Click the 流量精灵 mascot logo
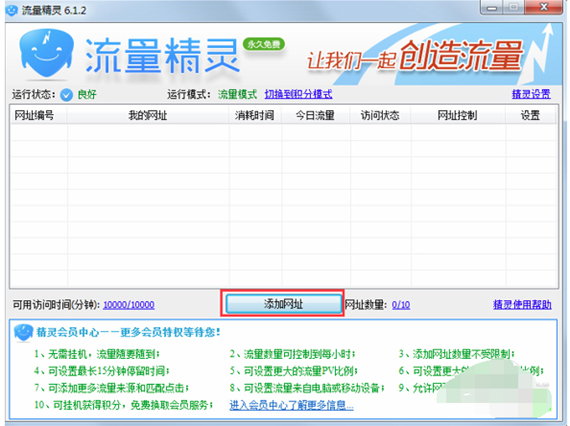Viewport: 570px width, 426px height. point(47,54)
